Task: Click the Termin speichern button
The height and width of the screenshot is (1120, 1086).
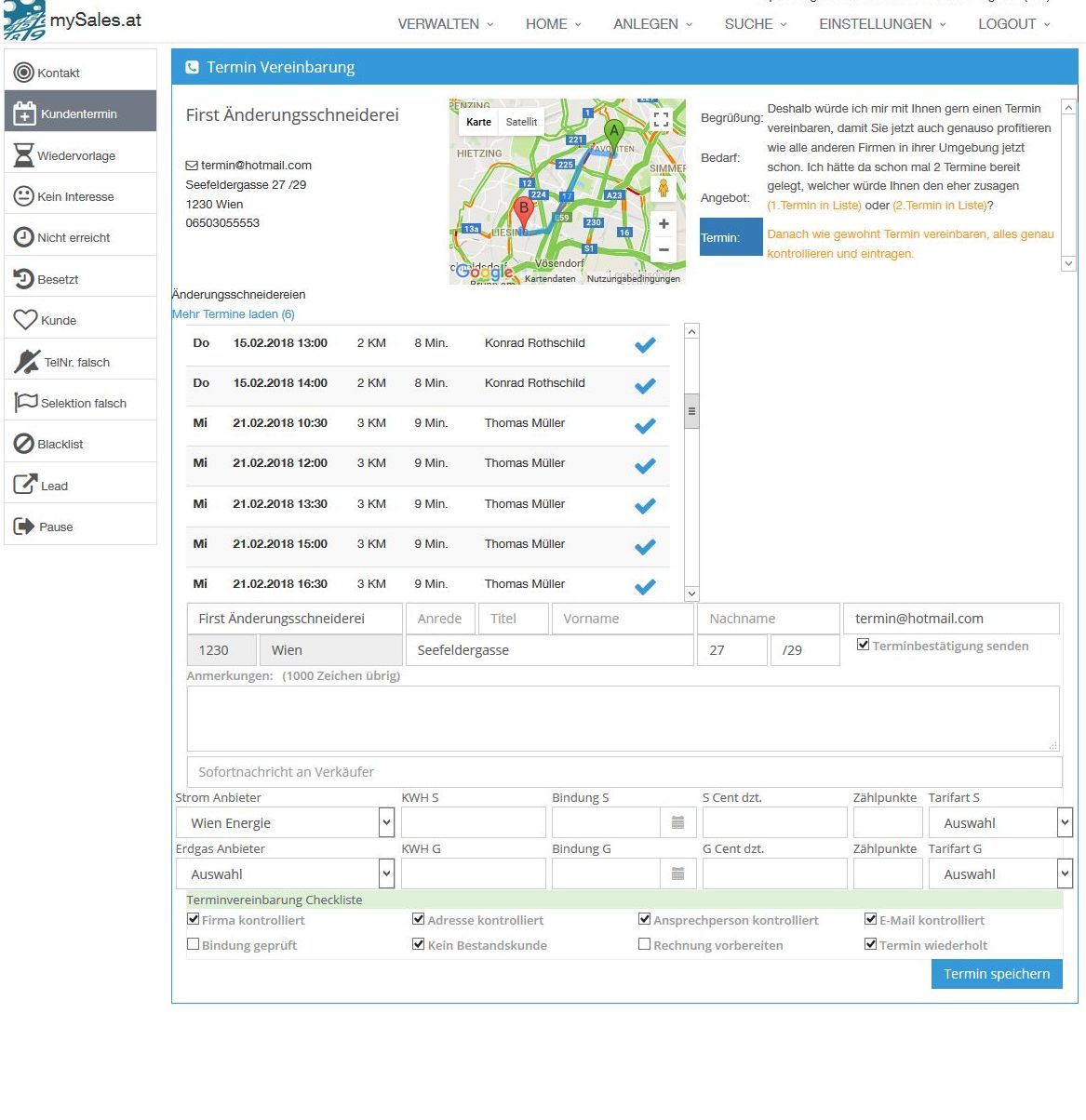Action: tap(996, 974)
